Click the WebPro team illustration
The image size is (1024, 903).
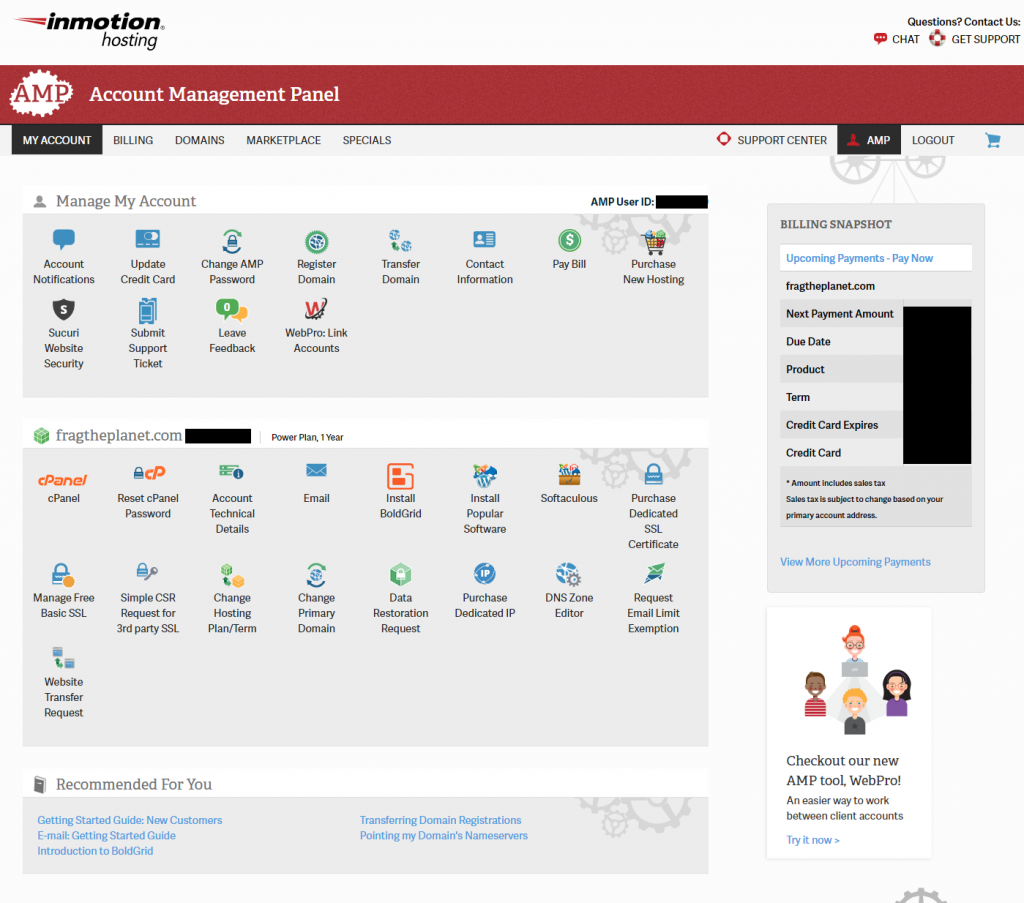[856, 679]
